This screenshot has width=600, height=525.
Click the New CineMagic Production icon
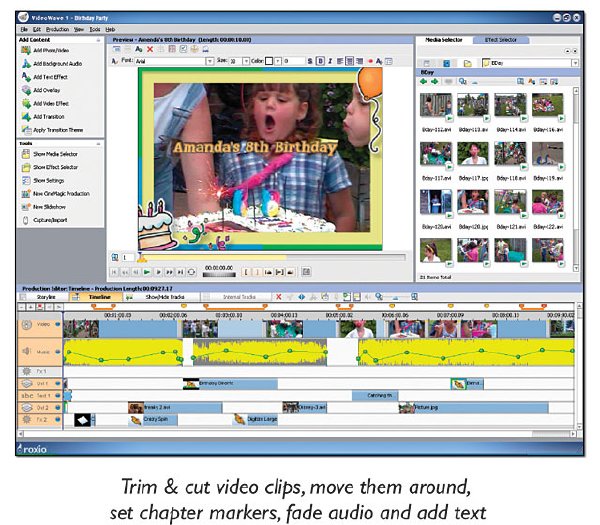pyautogui.click(x=26, y=194)
